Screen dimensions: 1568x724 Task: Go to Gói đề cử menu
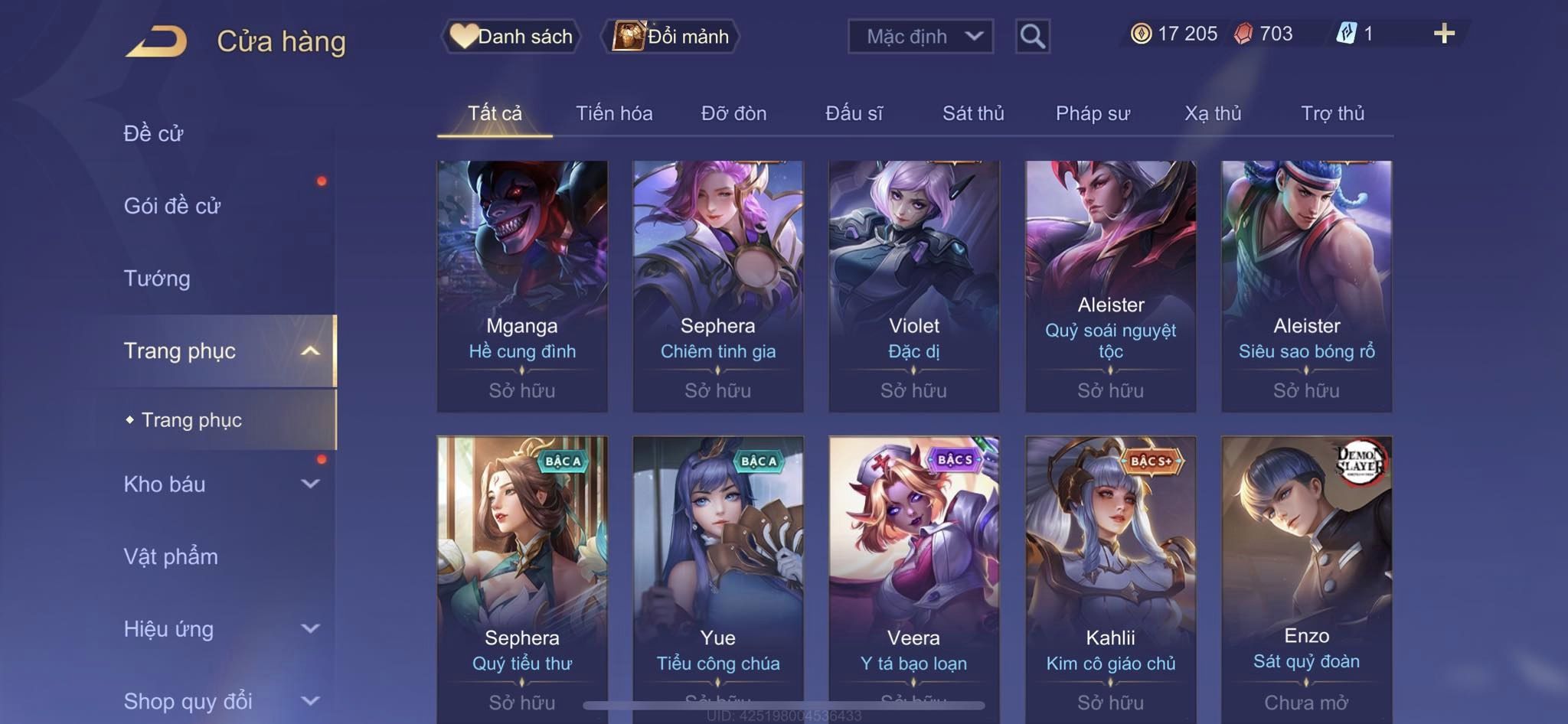[x=171, y=205]
